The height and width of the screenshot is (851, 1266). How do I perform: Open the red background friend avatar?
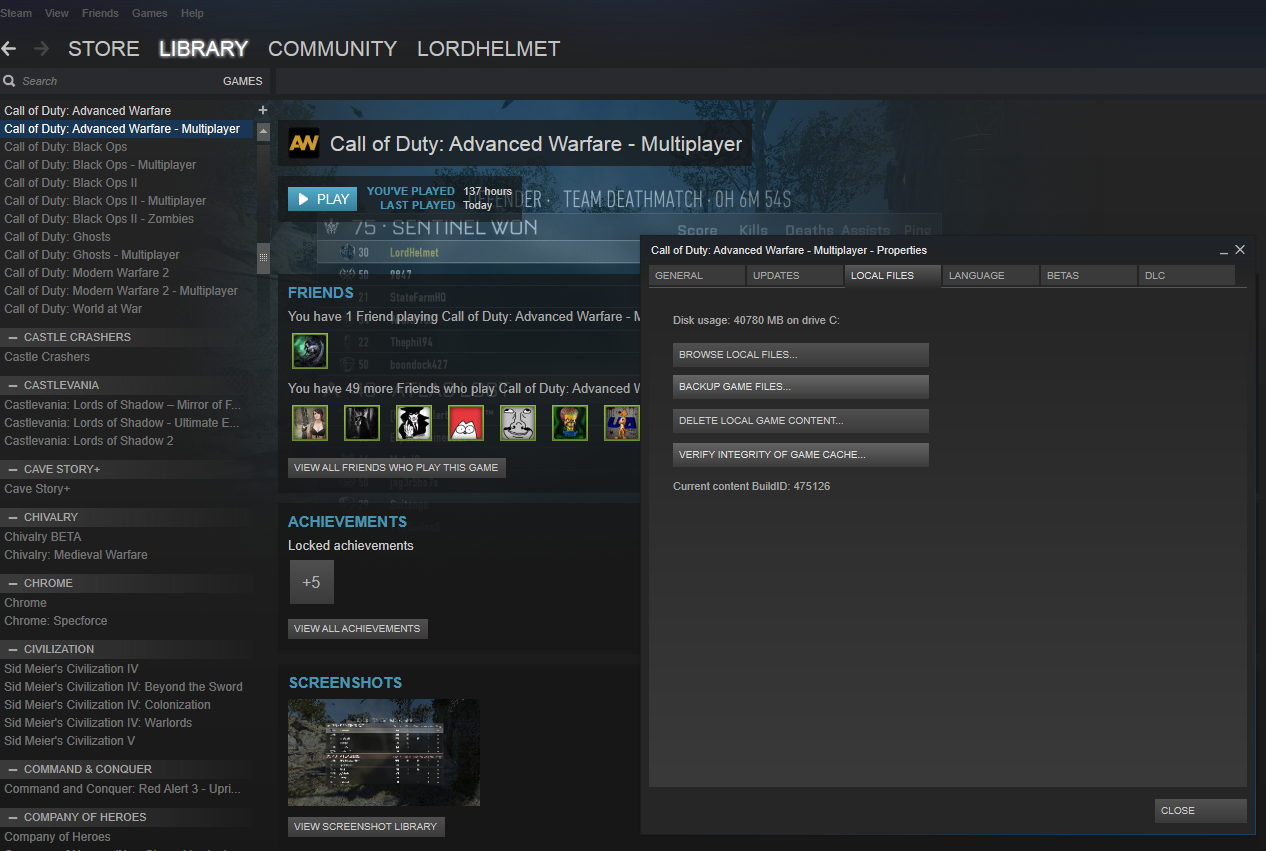coord(466,423)
